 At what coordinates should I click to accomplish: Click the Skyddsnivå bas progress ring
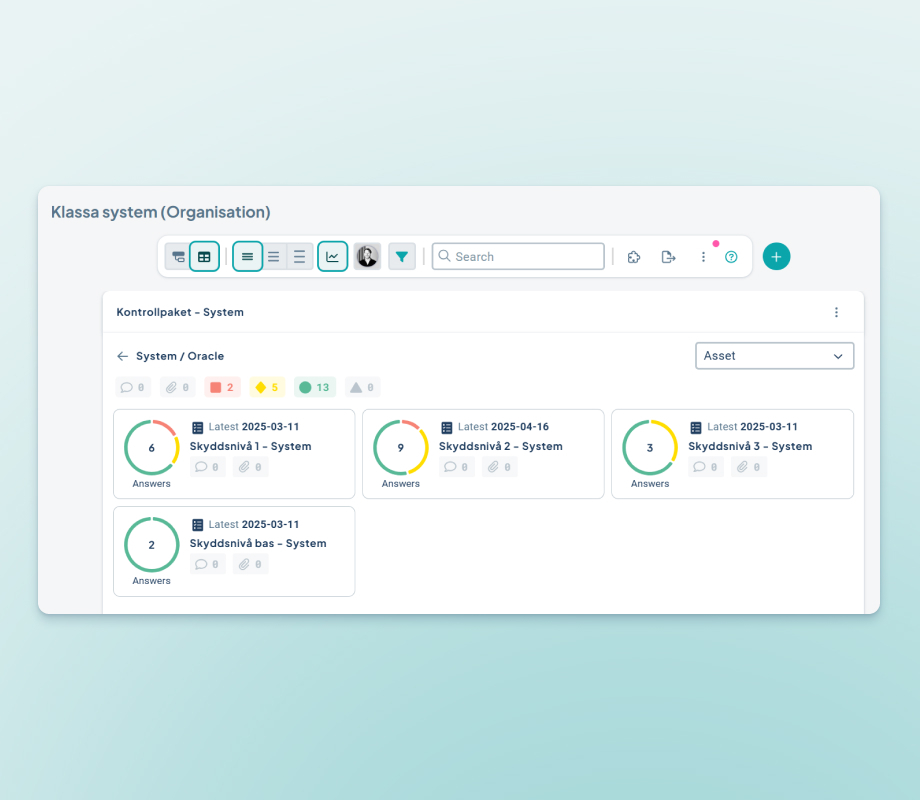152,545
